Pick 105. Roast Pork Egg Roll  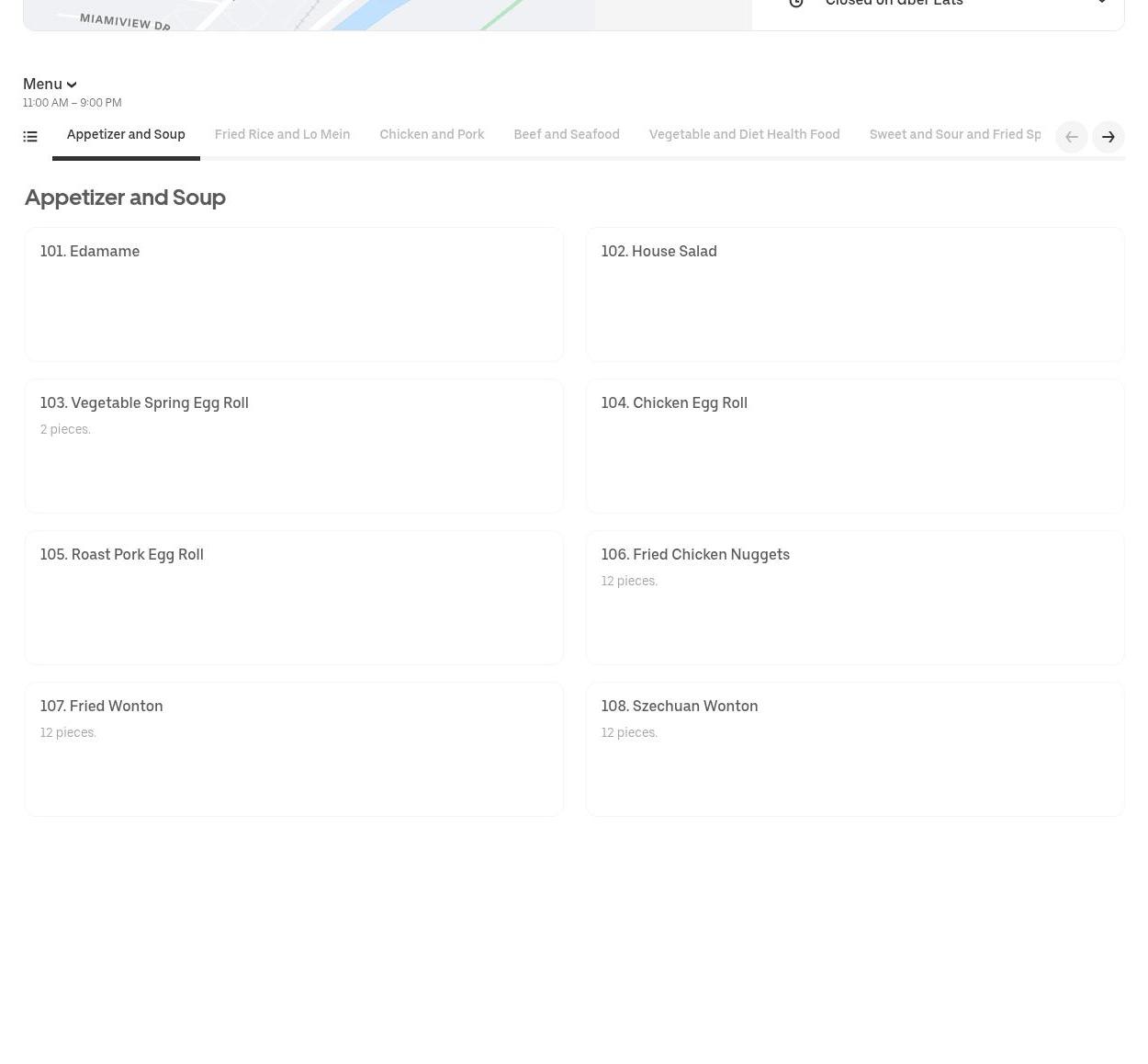pos(294,597)
